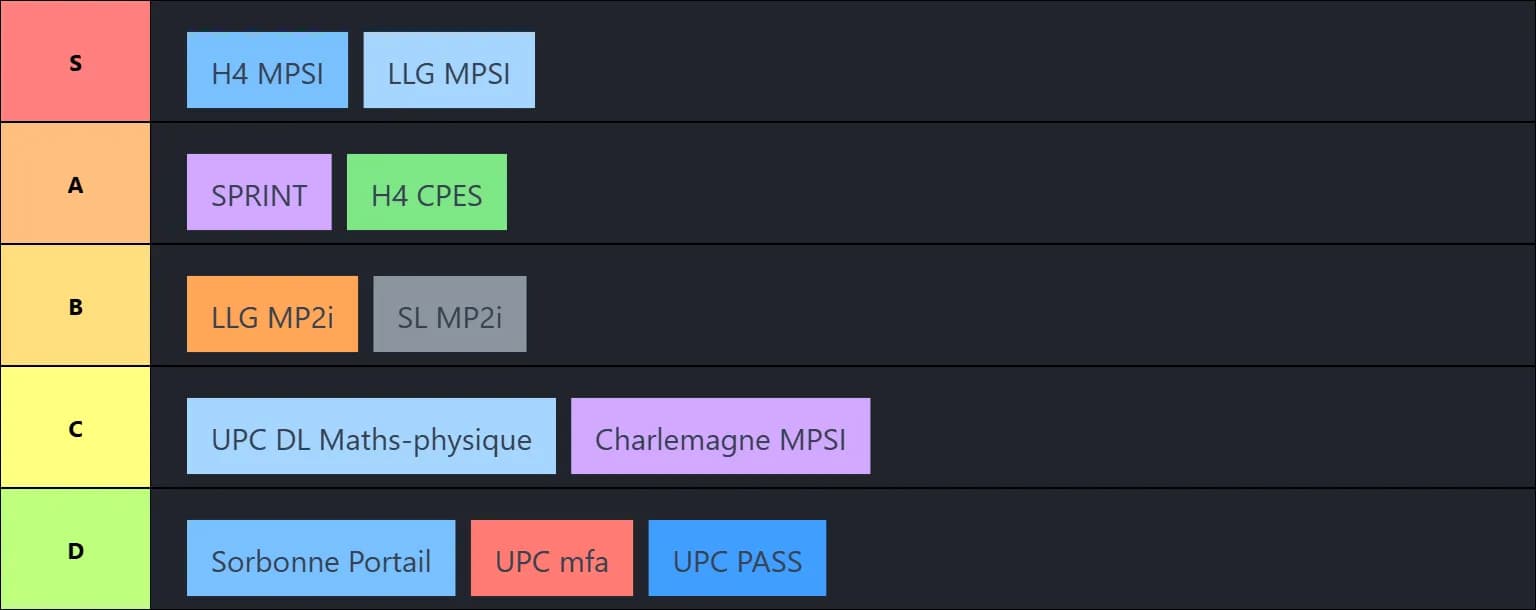Click empty space in the A tier row
The width and height of the screenshot is (1536, 610).
[x=1000, y=192]
